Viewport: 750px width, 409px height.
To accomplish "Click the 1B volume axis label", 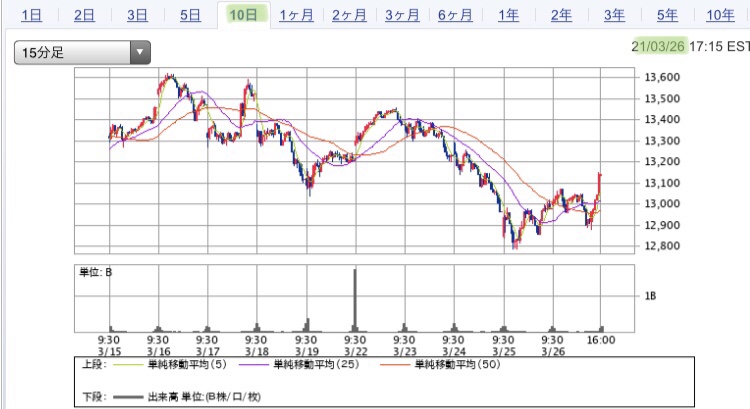I will pyautogui.click(x=651, y=296).
